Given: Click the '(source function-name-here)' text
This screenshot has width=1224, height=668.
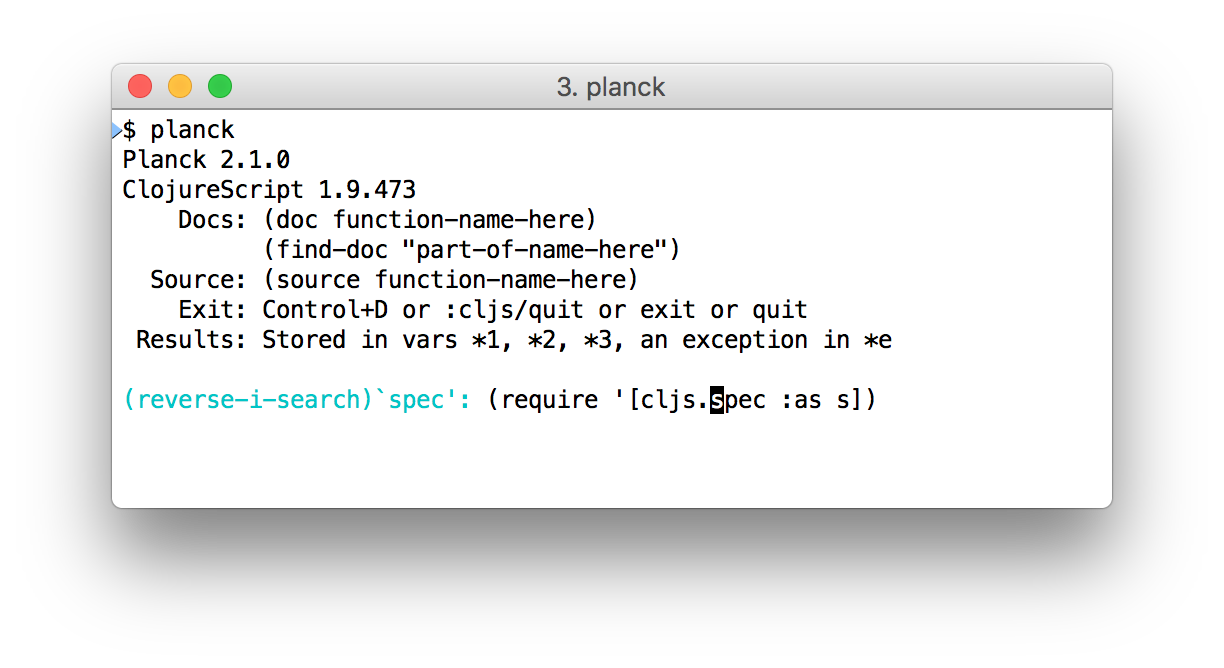Looking at the screenshot, I should click(451, 280).
